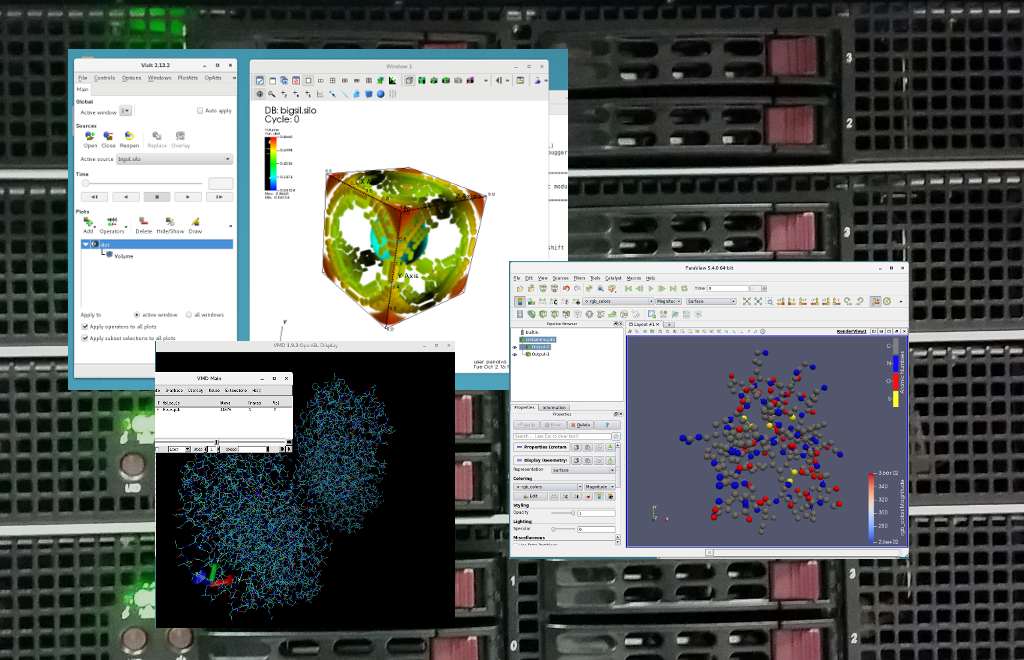Enable the Auto apply checkbox in VisIt

point(200,110)
